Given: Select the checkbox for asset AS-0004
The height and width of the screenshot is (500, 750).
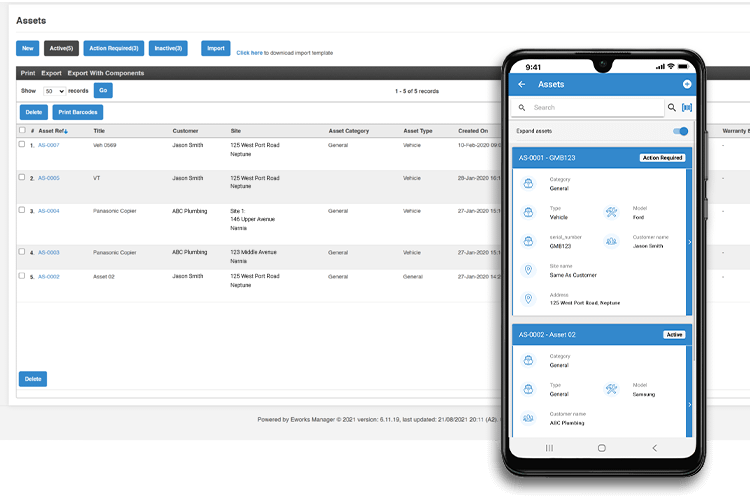Looking at the screenshot, I should [x=22, y=211].
